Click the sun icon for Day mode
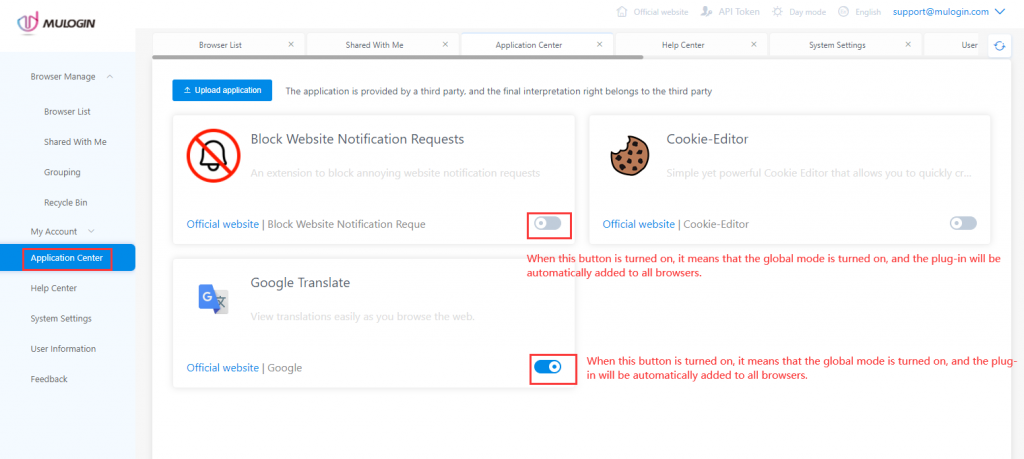 (777, 12)
